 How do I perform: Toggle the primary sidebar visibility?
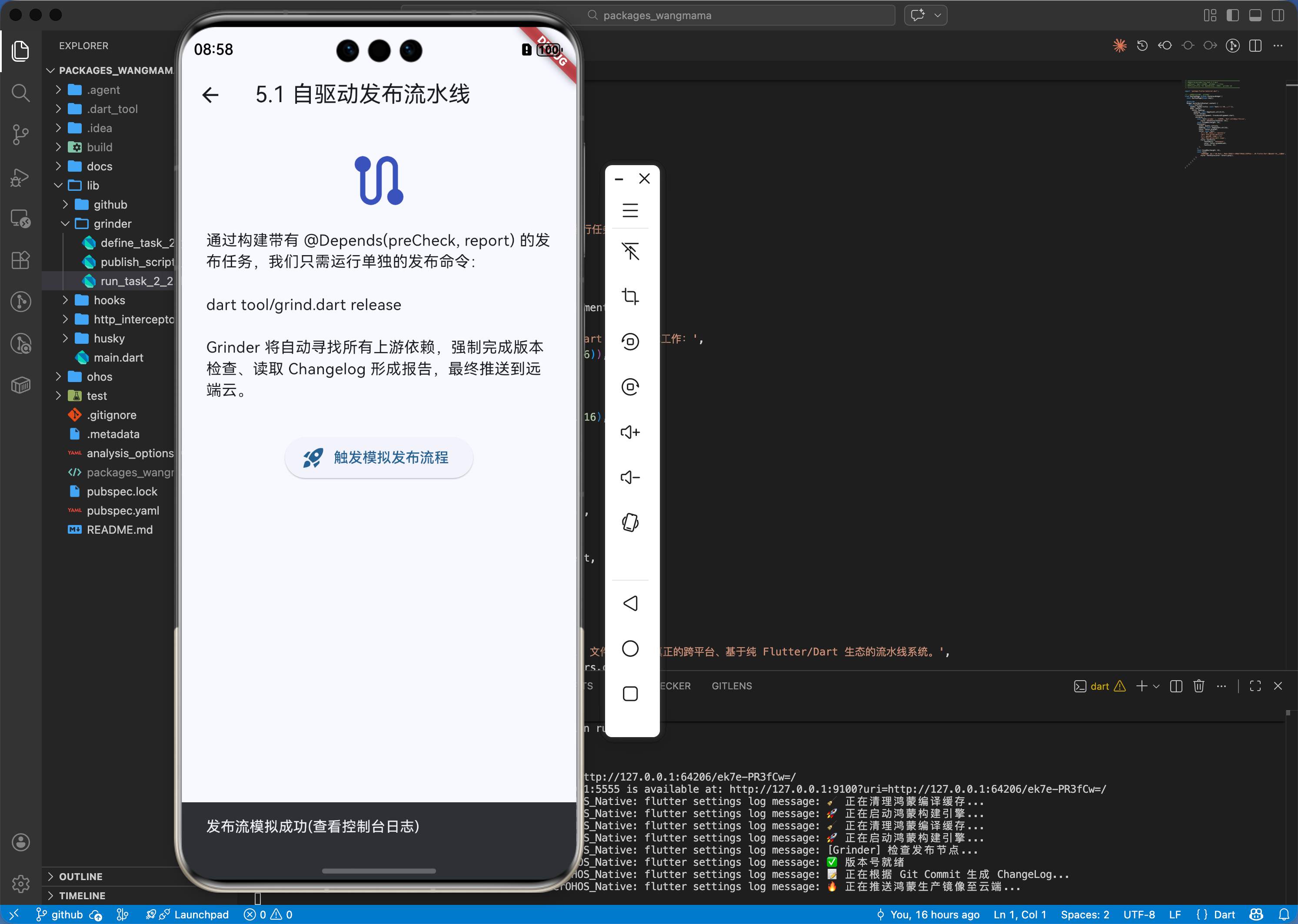pos(1232,15)
